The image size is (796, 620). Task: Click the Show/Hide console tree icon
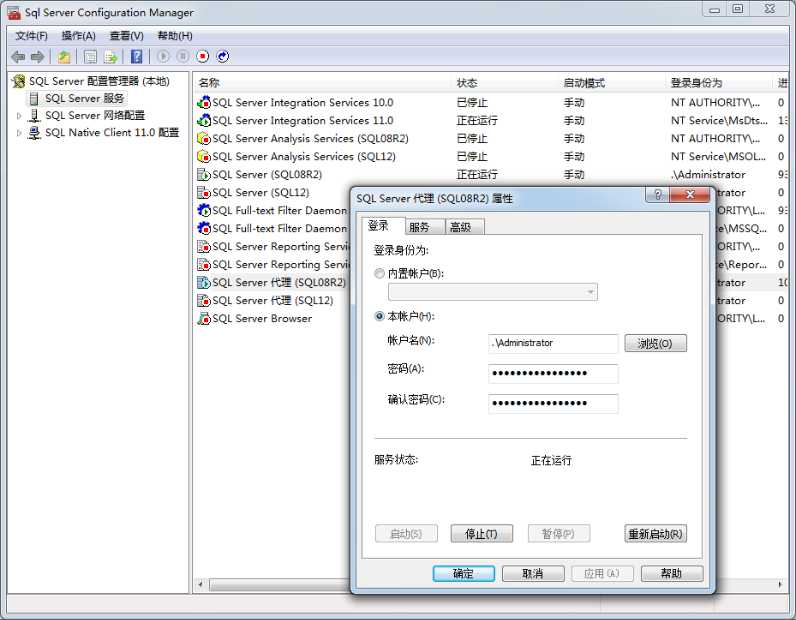click(90, 56)
